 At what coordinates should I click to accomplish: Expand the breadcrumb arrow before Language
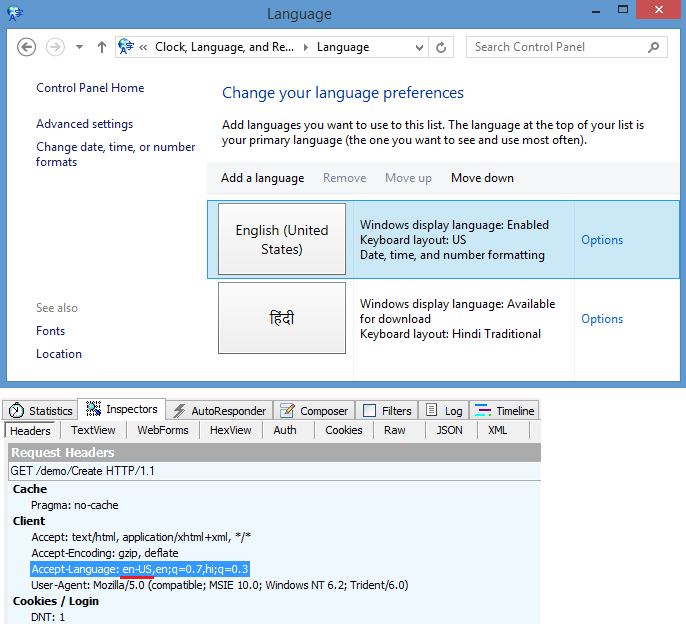tap(306, 47)
